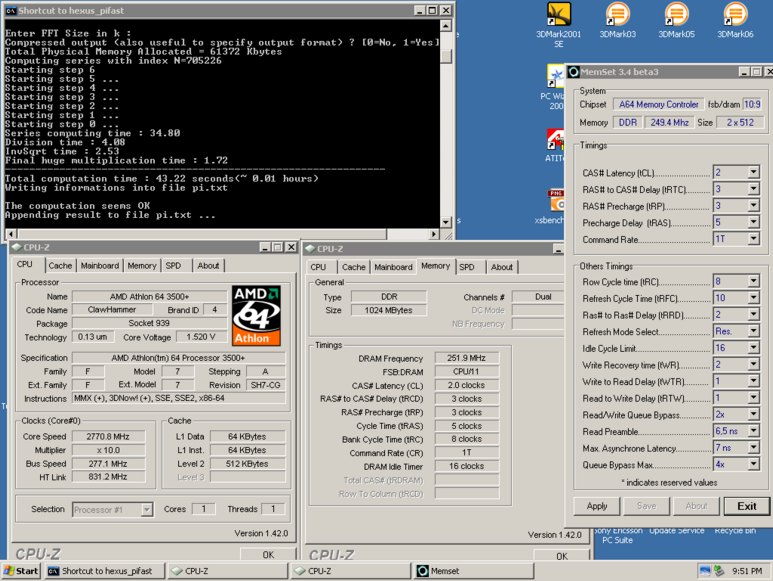
Task: Open the Start menu
Action: 21,571
